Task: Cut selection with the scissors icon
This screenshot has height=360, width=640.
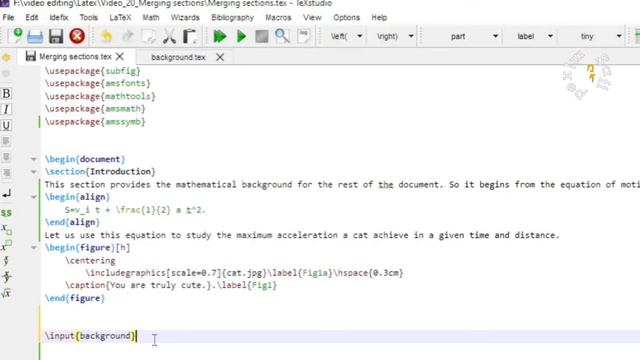Action: [x=169, y=36]
